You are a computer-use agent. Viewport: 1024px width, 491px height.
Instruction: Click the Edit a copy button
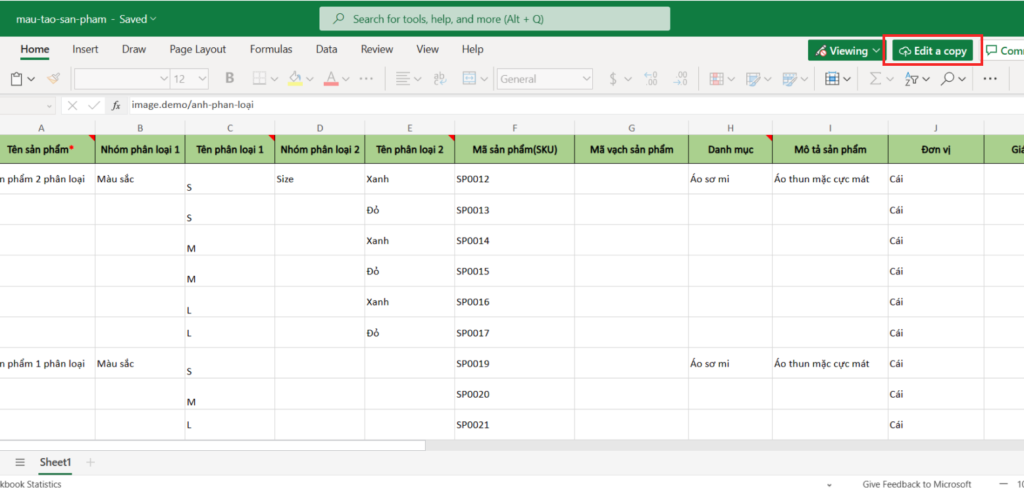tap(933, 51)
